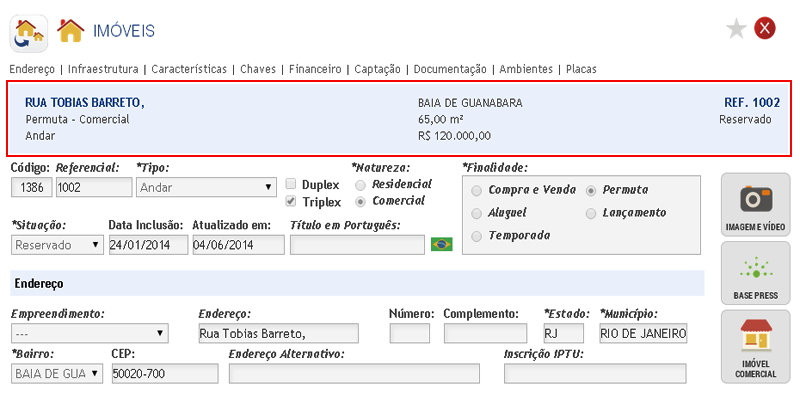Click the Data Inclusão date field
Image resolution: width=800 pixels, height=400 pixels.
[x=148, y=245]
